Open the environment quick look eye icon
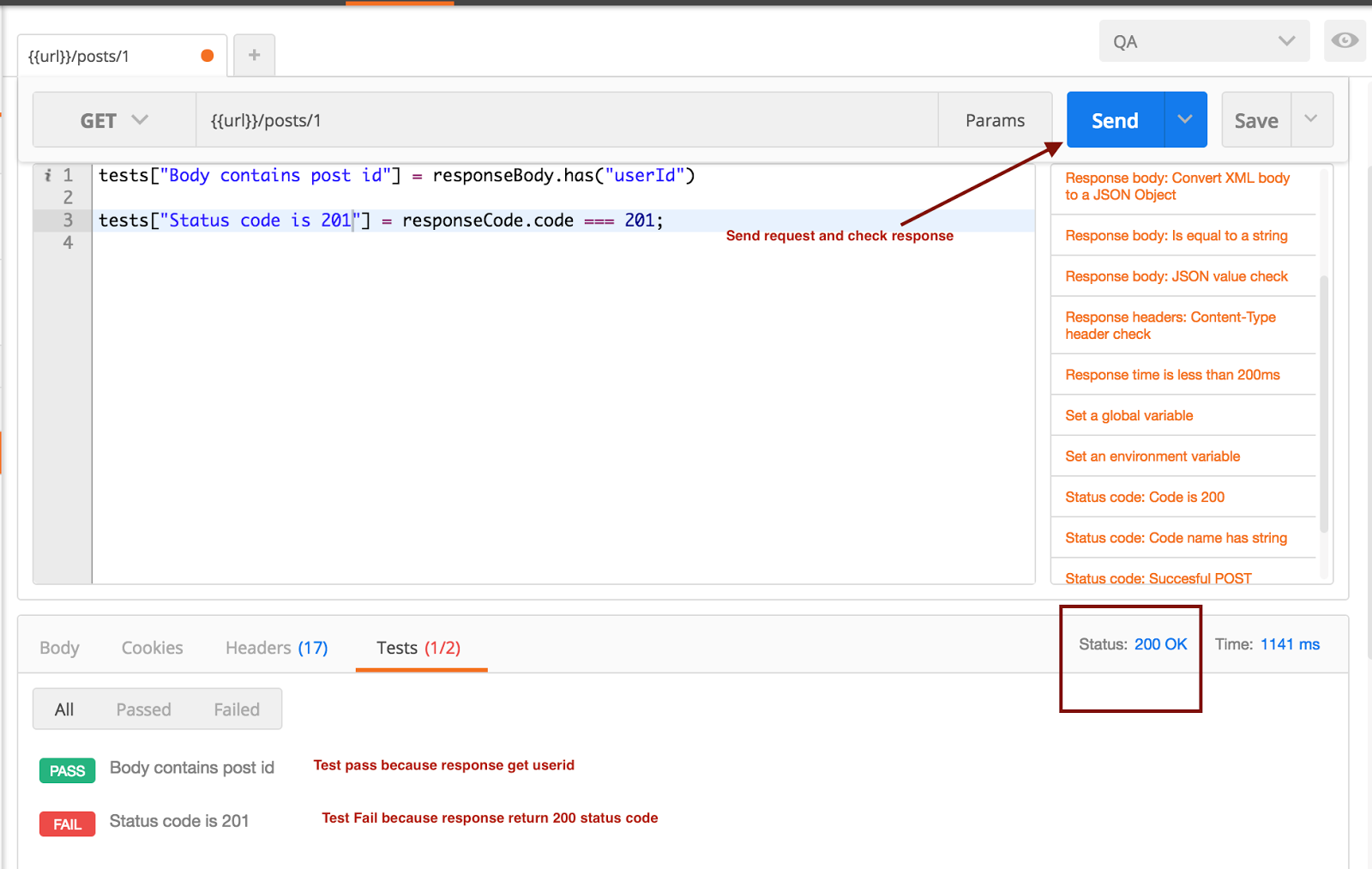The height and width of the screenshot is (869, 1372). click(1344, 40)
